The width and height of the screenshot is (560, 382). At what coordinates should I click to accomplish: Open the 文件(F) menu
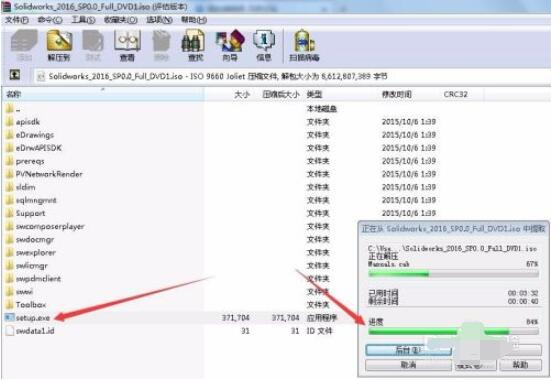(x=16, y=20)
